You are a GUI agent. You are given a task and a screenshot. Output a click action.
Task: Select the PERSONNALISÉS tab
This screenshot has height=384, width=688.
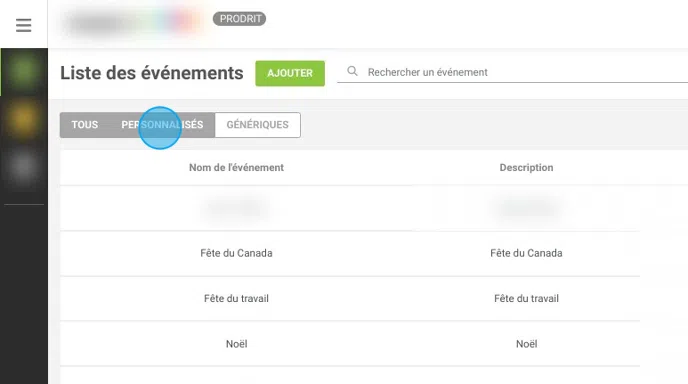pos(162,125)
